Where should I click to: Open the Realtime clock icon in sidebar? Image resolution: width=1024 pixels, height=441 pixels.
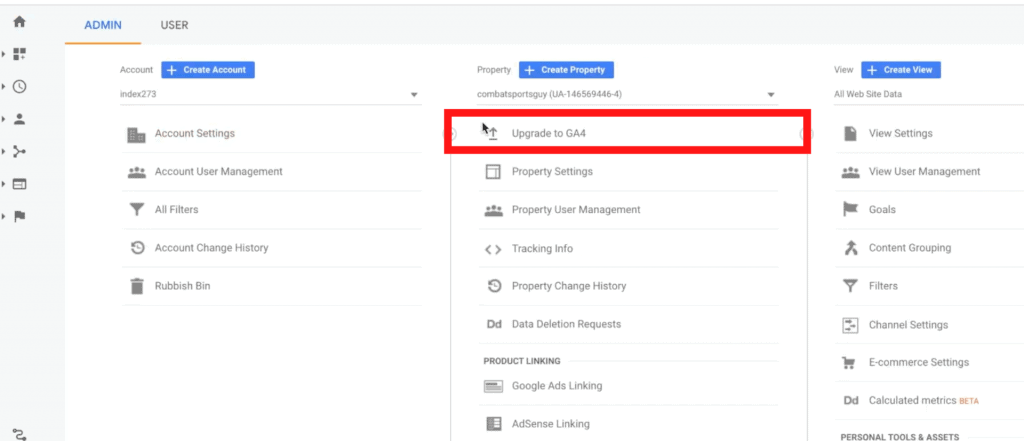[20, 86]
